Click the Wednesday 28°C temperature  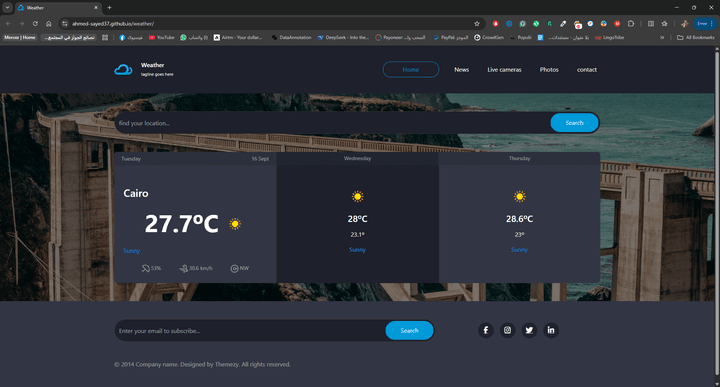point(357,219)
